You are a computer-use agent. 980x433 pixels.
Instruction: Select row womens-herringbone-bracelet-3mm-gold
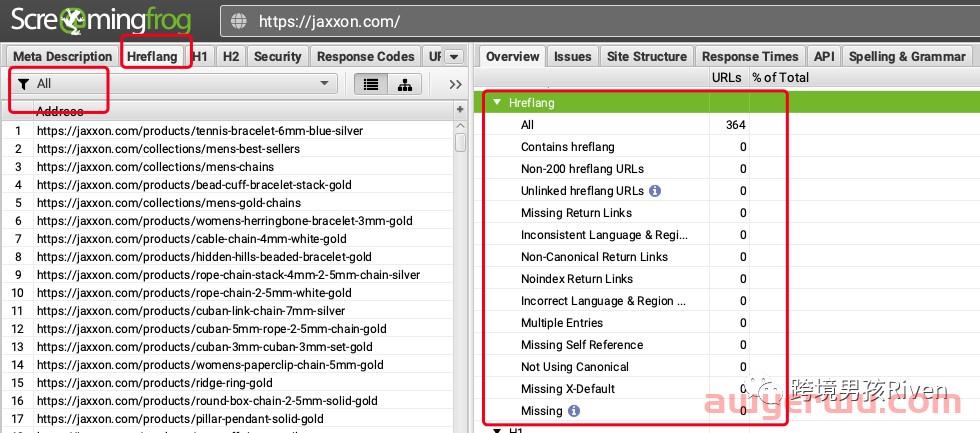tap(228, 221)
